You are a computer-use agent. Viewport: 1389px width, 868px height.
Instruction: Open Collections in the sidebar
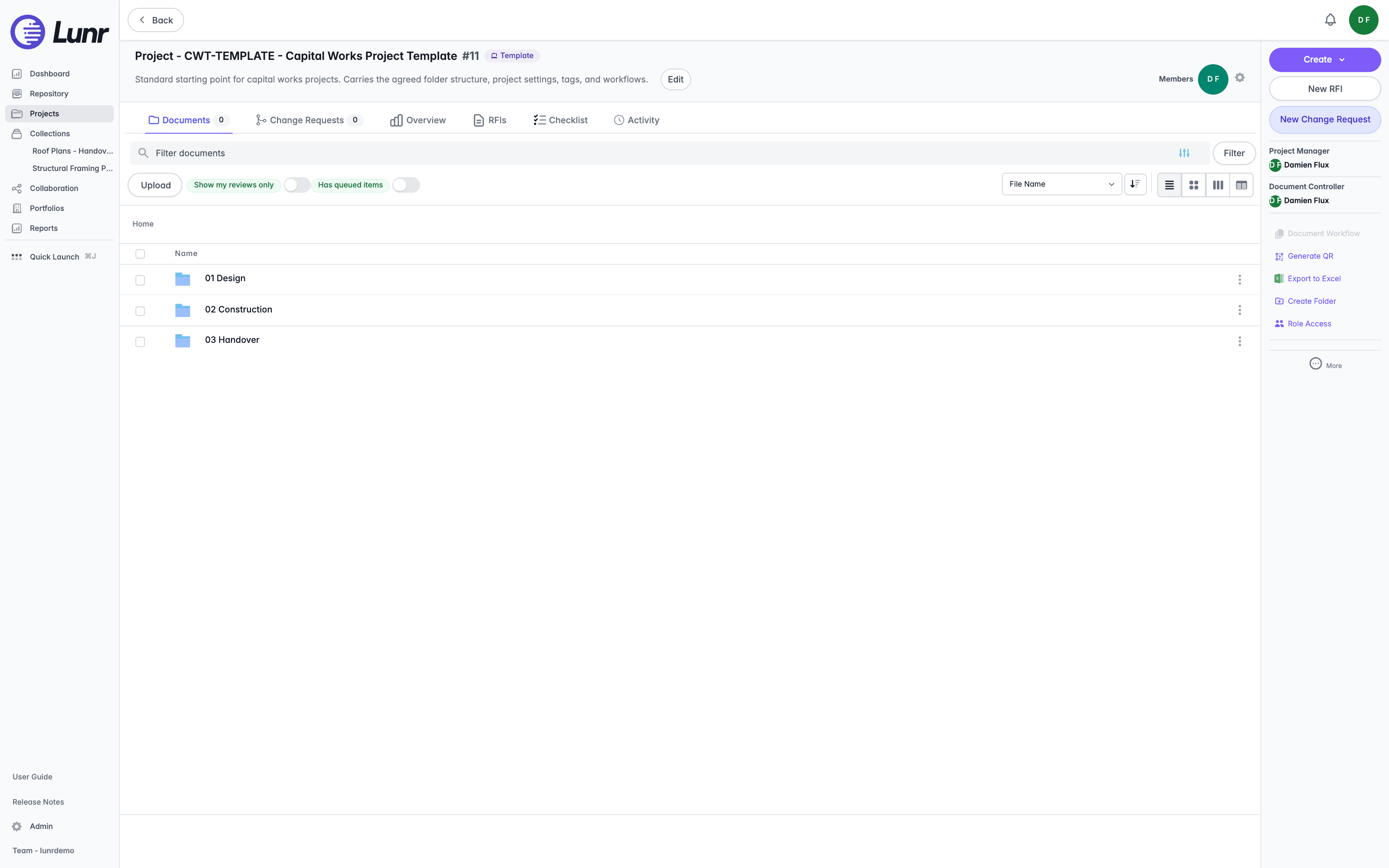59,134
